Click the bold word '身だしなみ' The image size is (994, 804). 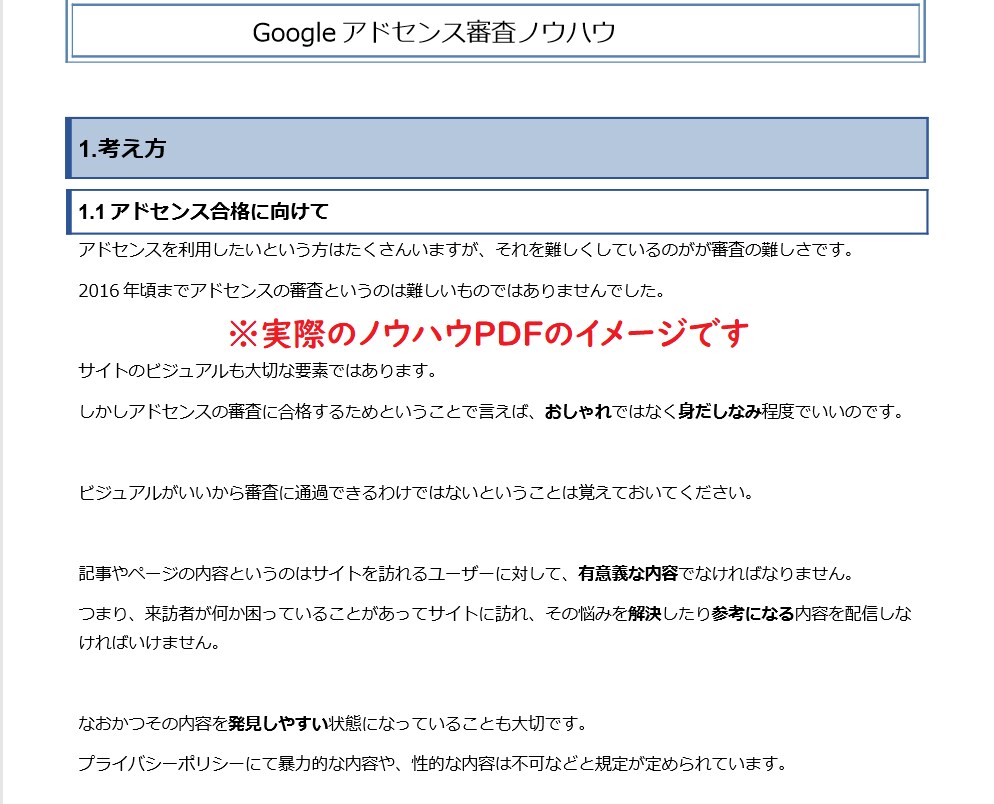[720, 412]
